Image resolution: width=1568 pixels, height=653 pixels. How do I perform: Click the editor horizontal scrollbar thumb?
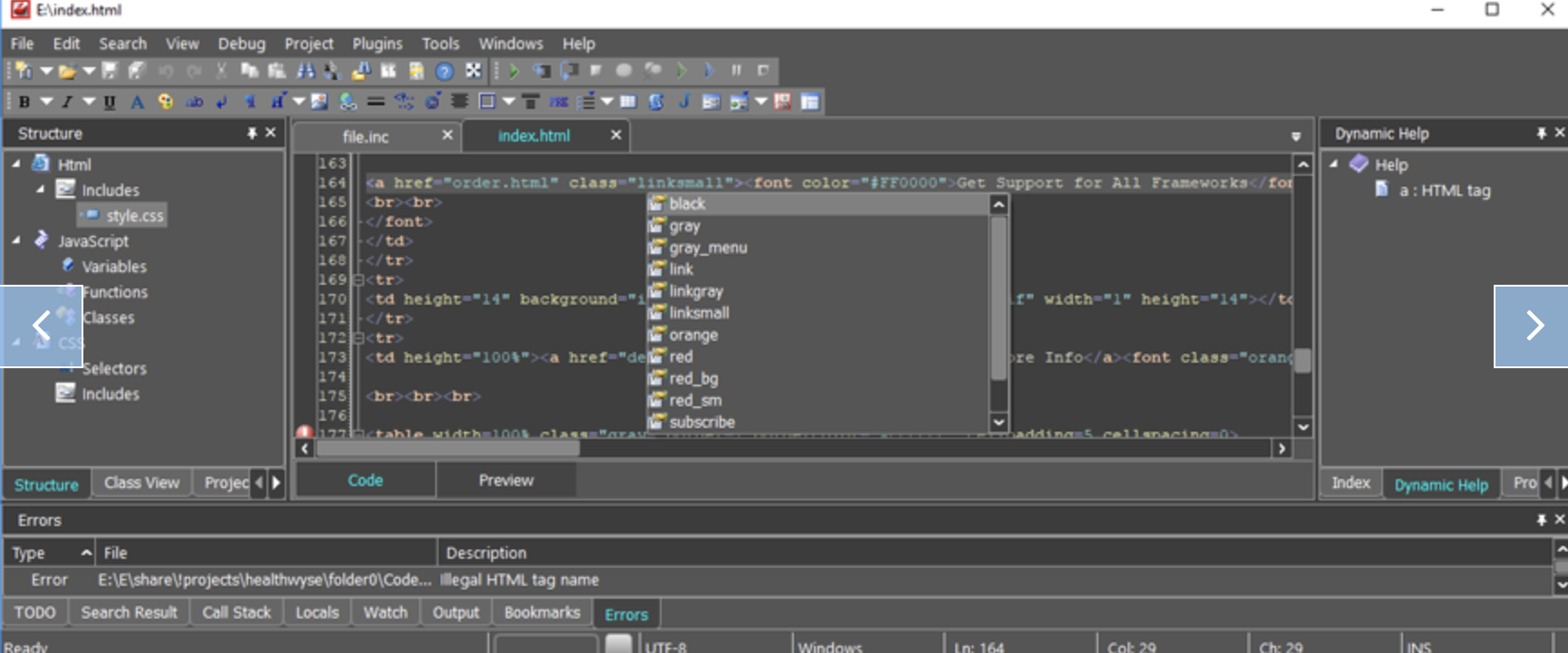pos(447,448)
